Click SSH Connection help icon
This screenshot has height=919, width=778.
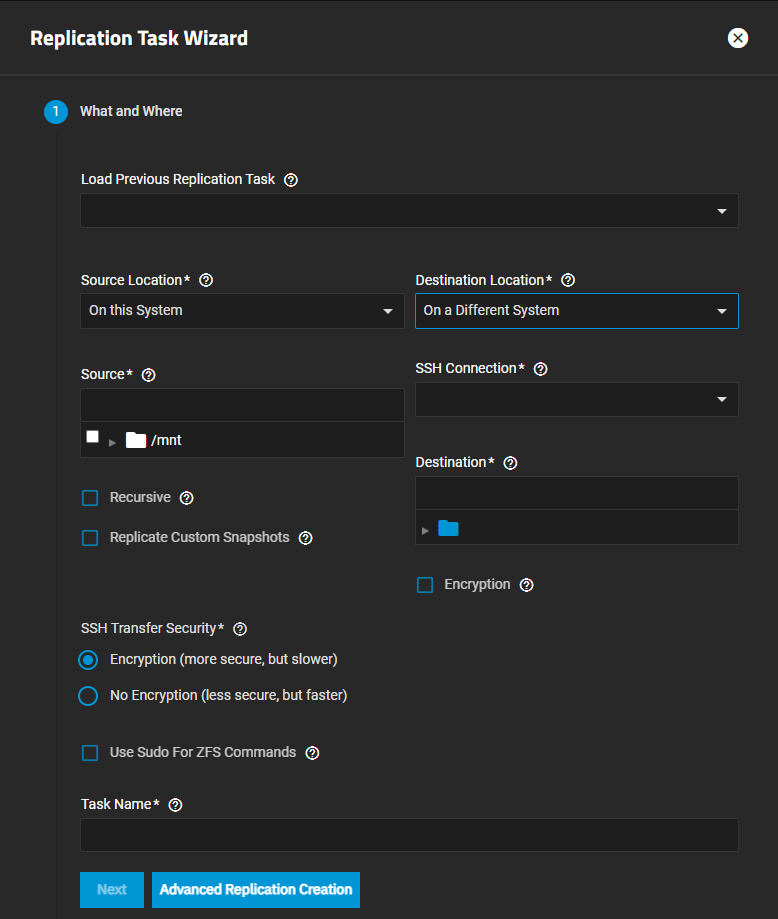pyautogui.click(x=541, y=369)
